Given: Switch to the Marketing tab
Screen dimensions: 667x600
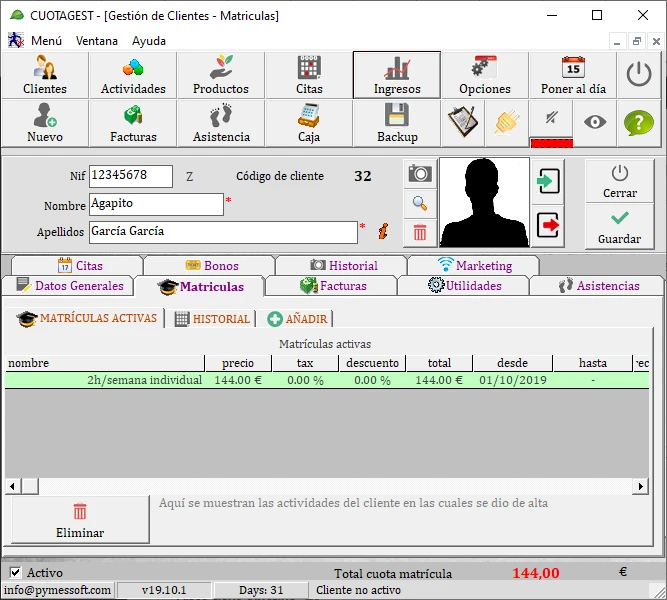Looking at the screenshot, I should click(x=474, y=266).
